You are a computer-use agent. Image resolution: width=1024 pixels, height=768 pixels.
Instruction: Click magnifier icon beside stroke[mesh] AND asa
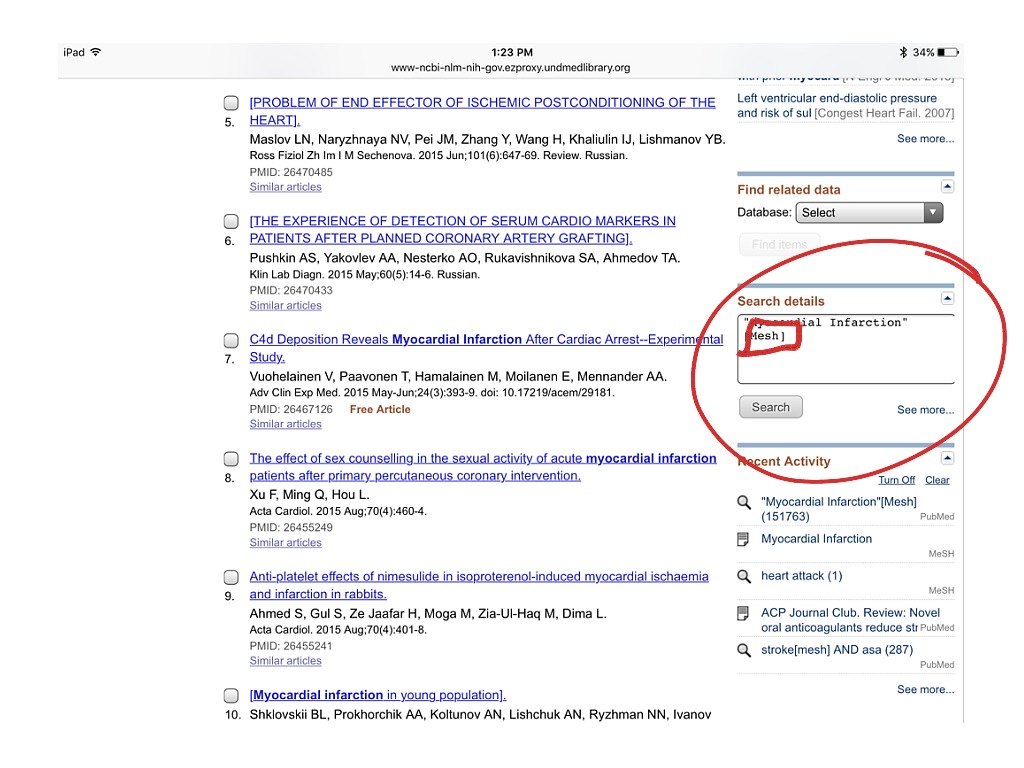point(744,650)
